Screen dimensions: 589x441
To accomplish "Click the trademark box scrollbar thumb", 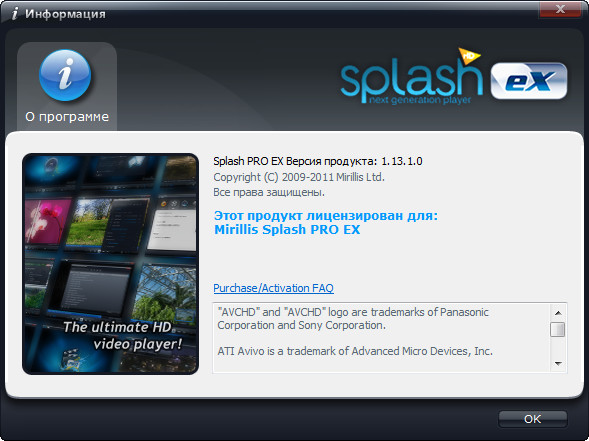I will (x=557, y=330).
